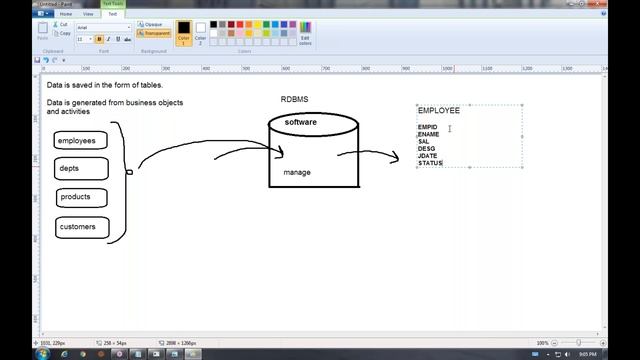Toggle Underline formatting
This screenshot has width=640, height=360.
pos(118,39)
